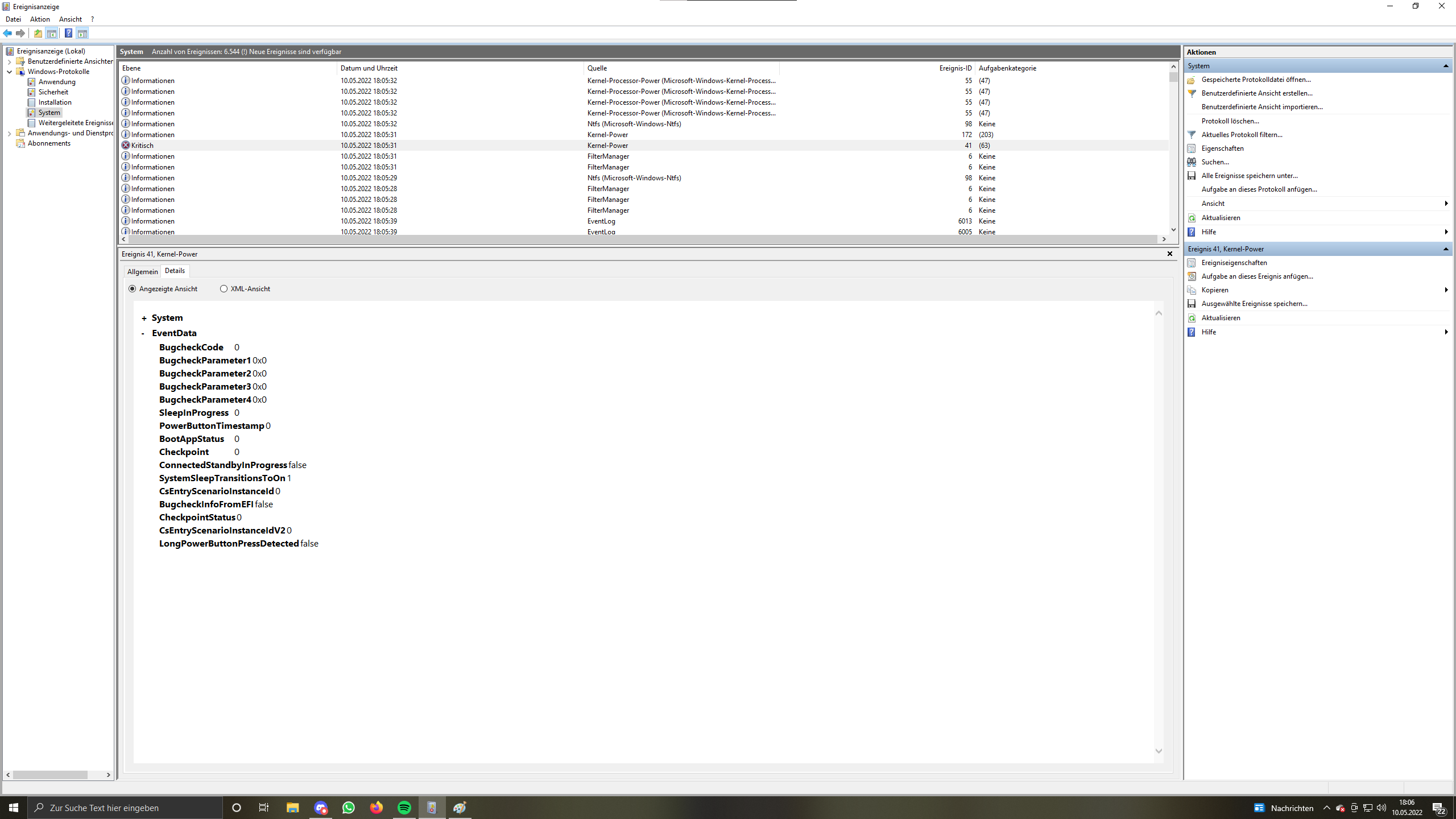Switch to the Allgemein tab

click(142, 271)
